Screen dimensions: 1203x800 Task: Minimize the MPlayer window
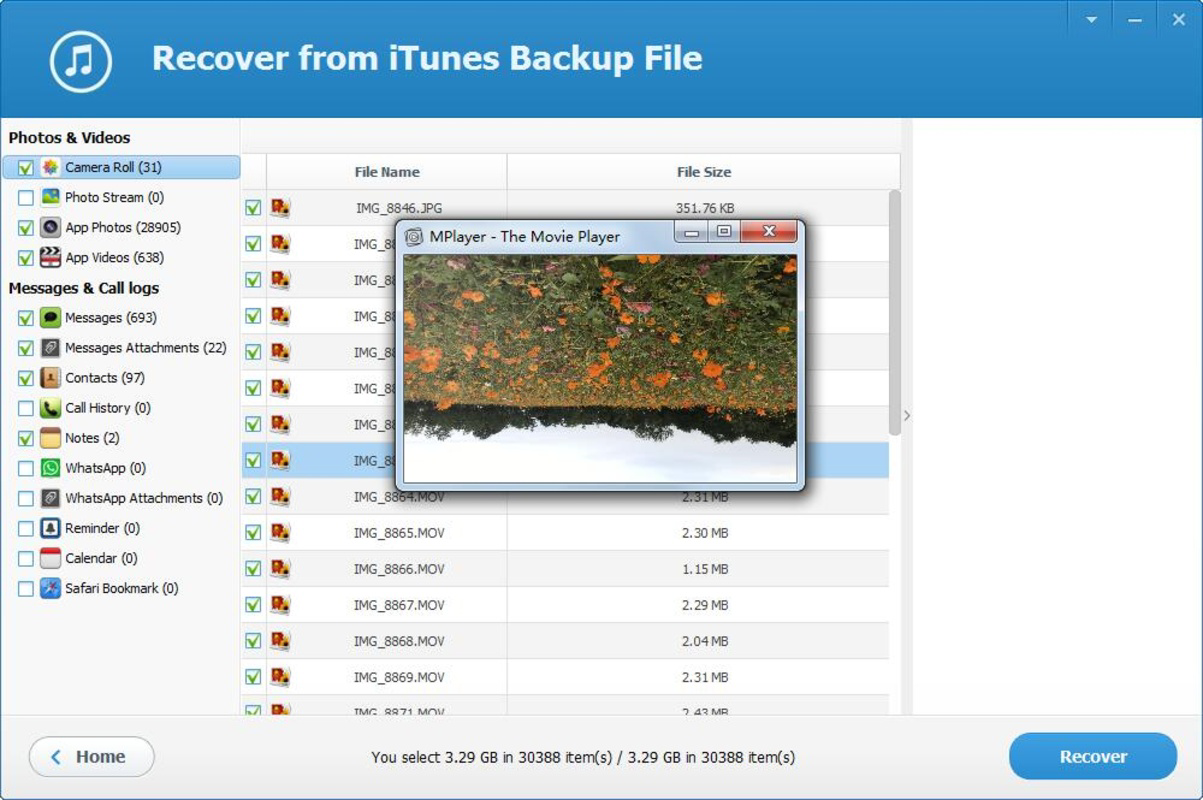(x=690, y=232)
